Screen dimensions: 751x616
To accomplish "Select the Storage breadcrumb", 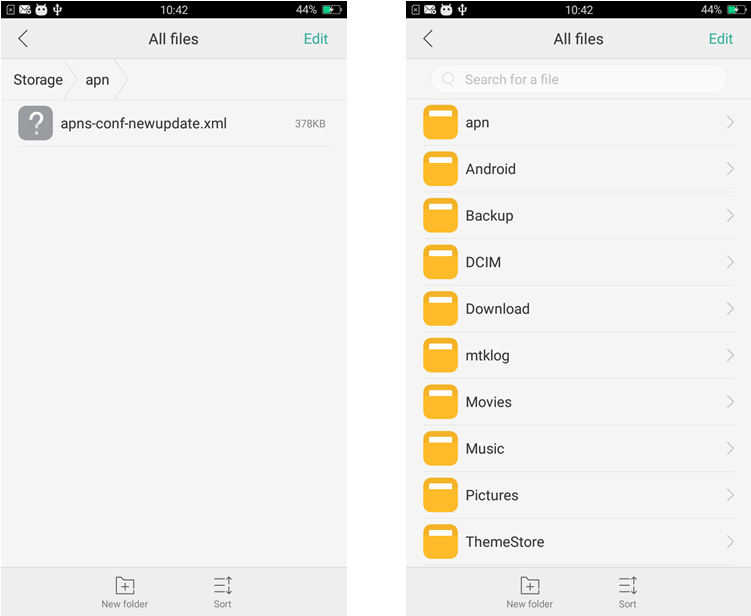I will (x=38, y=80).
